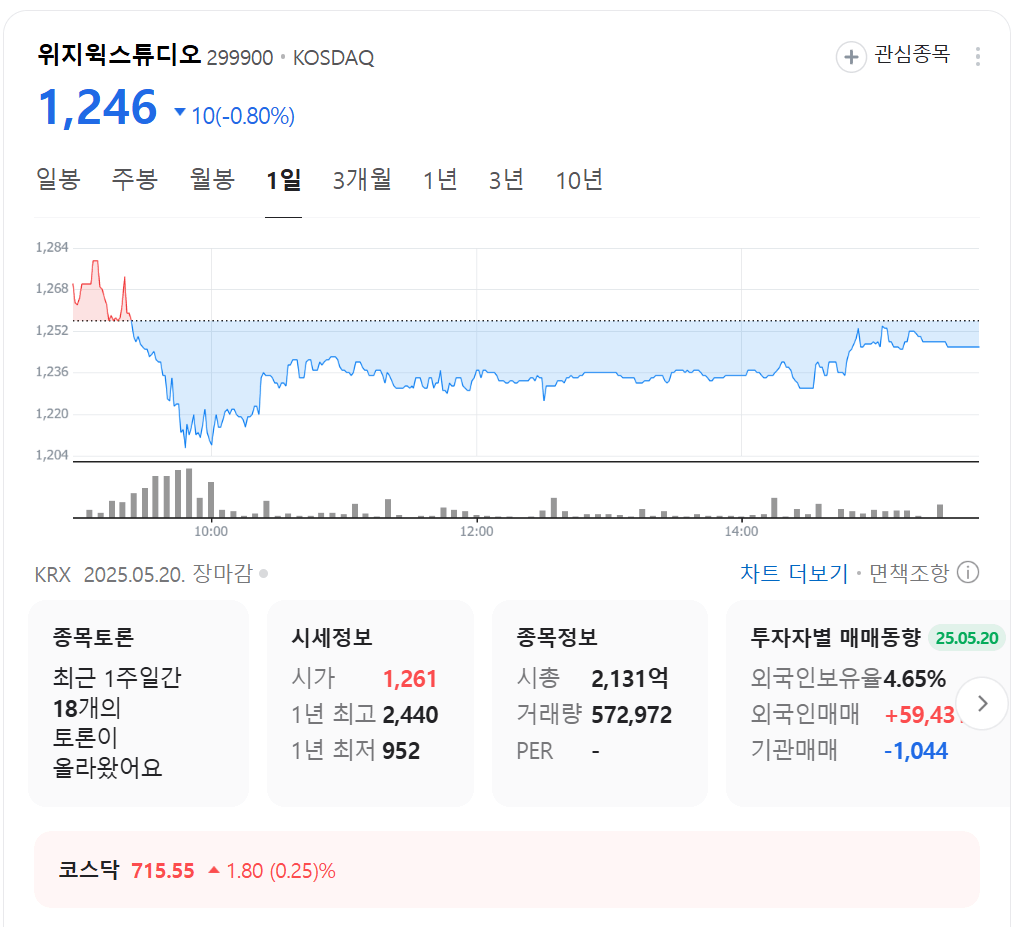This screenshot has width=1016, height=927.
Task: Open the 시세정보 price info card
Action: [370, 704]
